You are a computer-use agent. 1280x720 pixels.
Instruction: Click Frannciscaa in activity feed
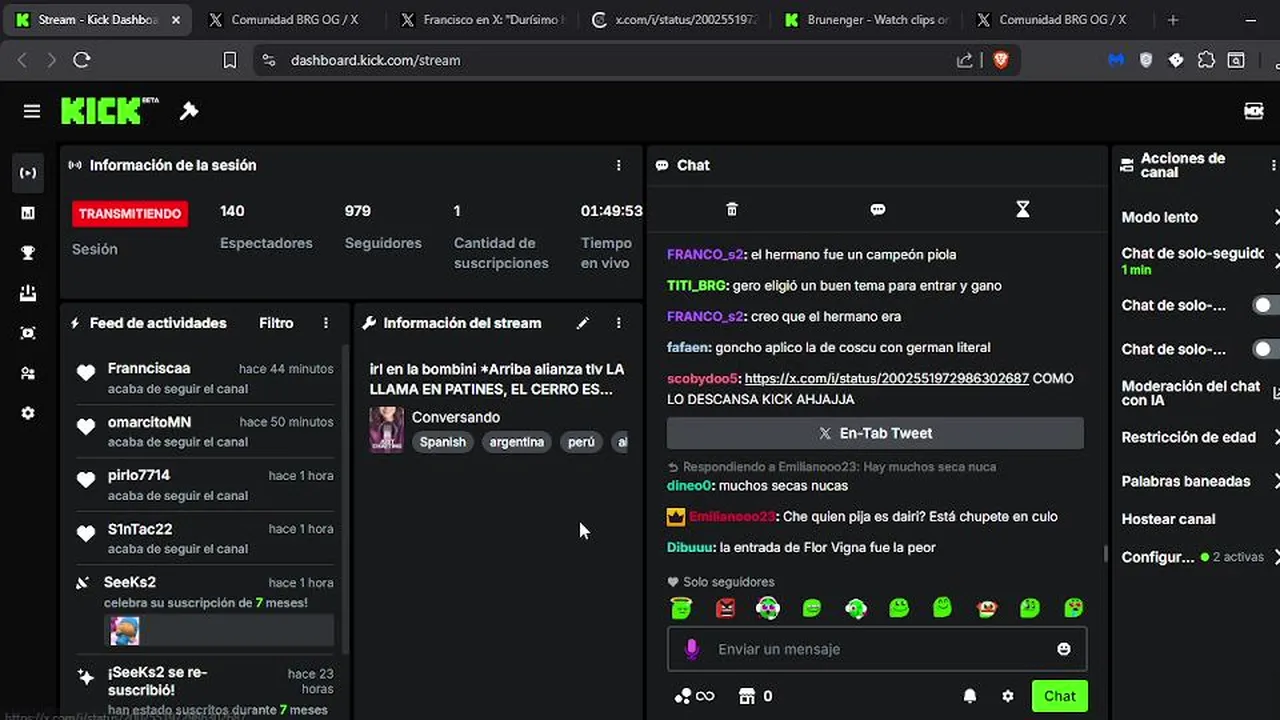[x=149, y=368]
